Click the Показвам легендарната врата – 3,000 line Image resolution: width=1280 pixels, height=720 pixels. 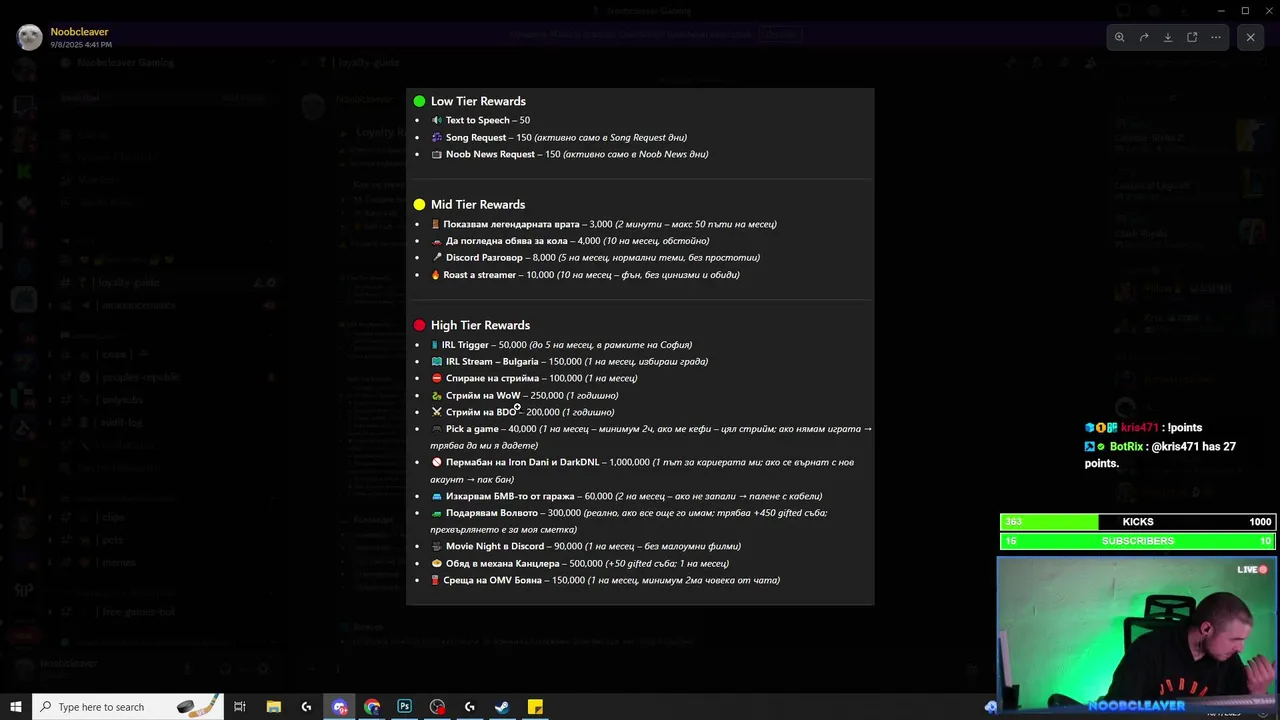pos(604,224)
